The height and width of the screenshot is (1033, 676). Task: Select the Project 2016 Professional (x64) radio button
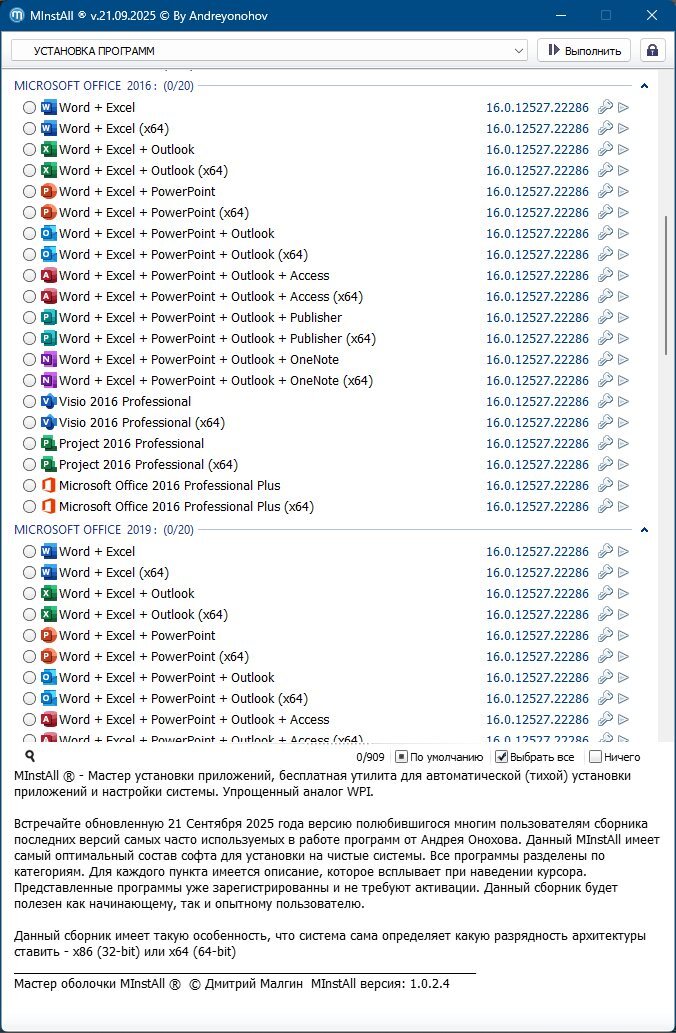(x=29, y=465)
